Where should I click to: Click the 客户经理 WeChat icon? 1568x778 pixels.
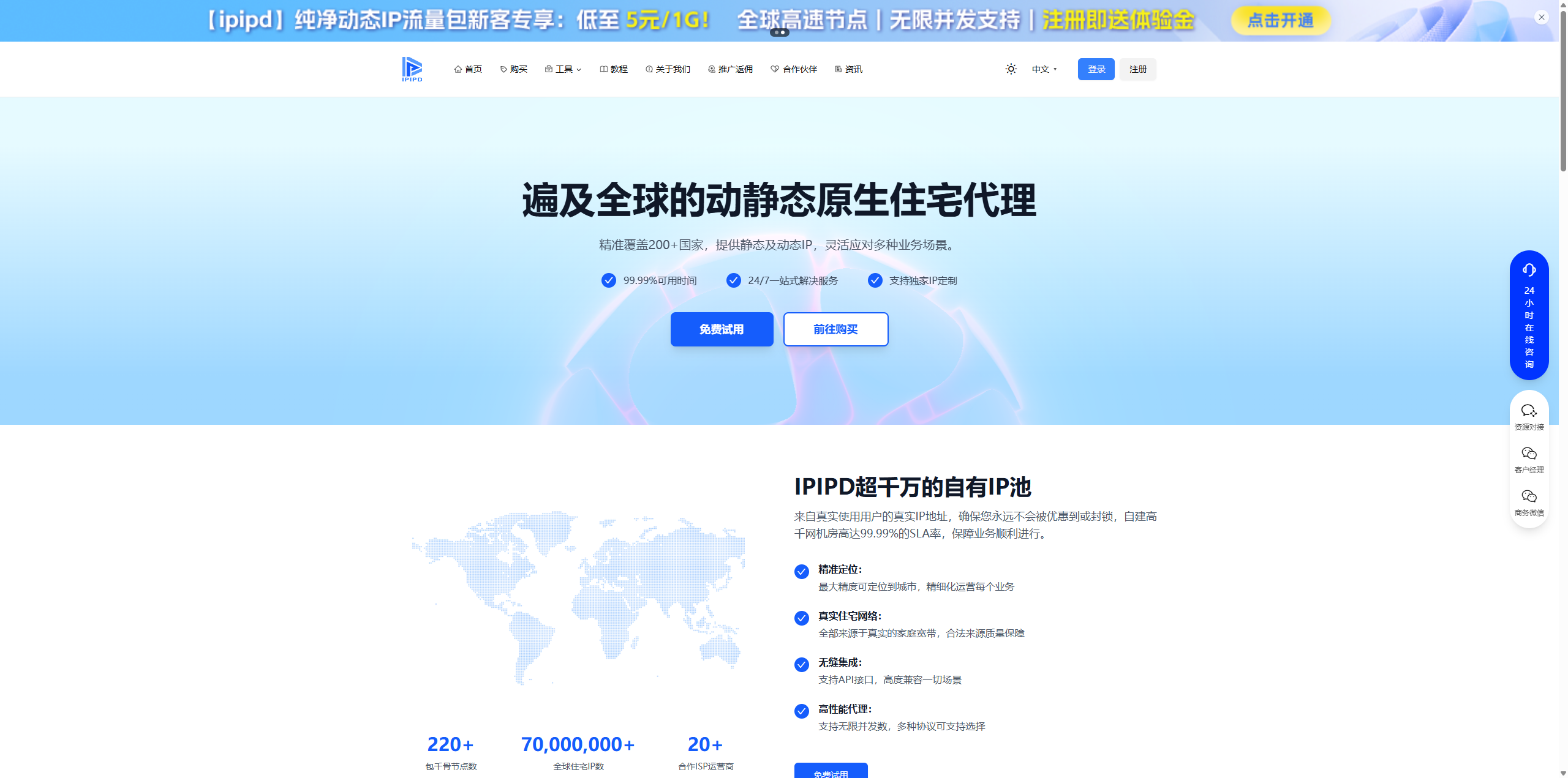[x=1529, y=454]
